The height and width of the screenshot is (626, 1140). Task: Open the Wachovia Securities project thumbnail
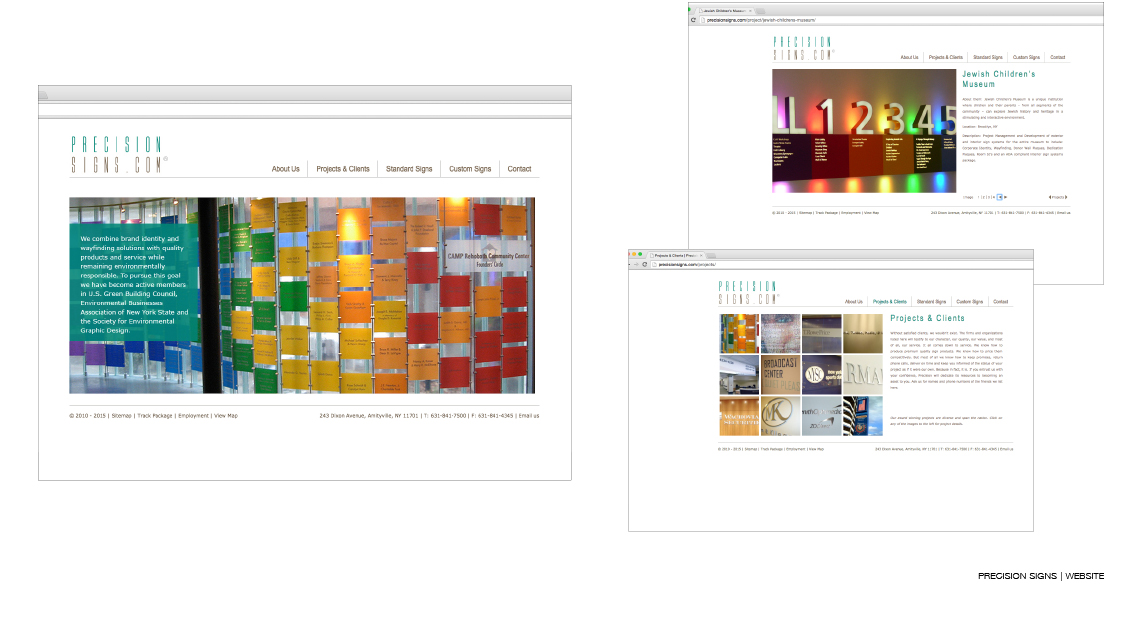[x=739, y=416]
